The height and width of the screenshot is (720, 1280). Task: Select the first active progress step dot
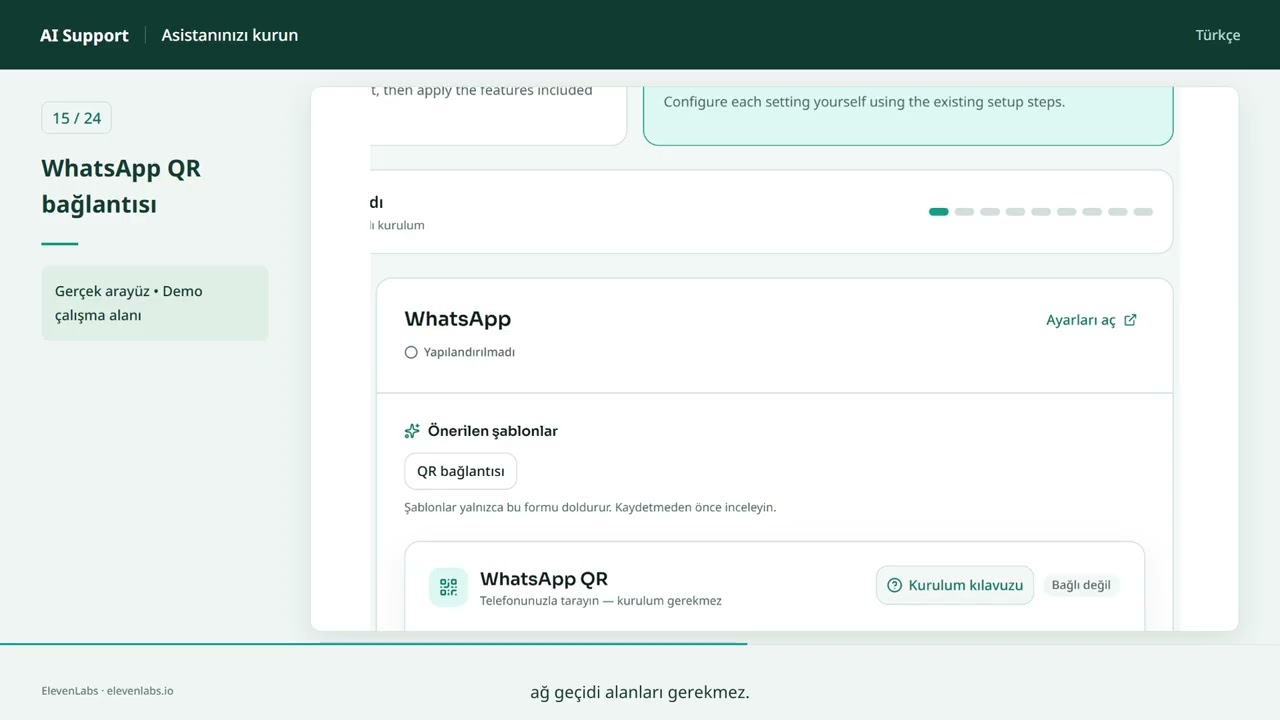[x=938, y=212]
